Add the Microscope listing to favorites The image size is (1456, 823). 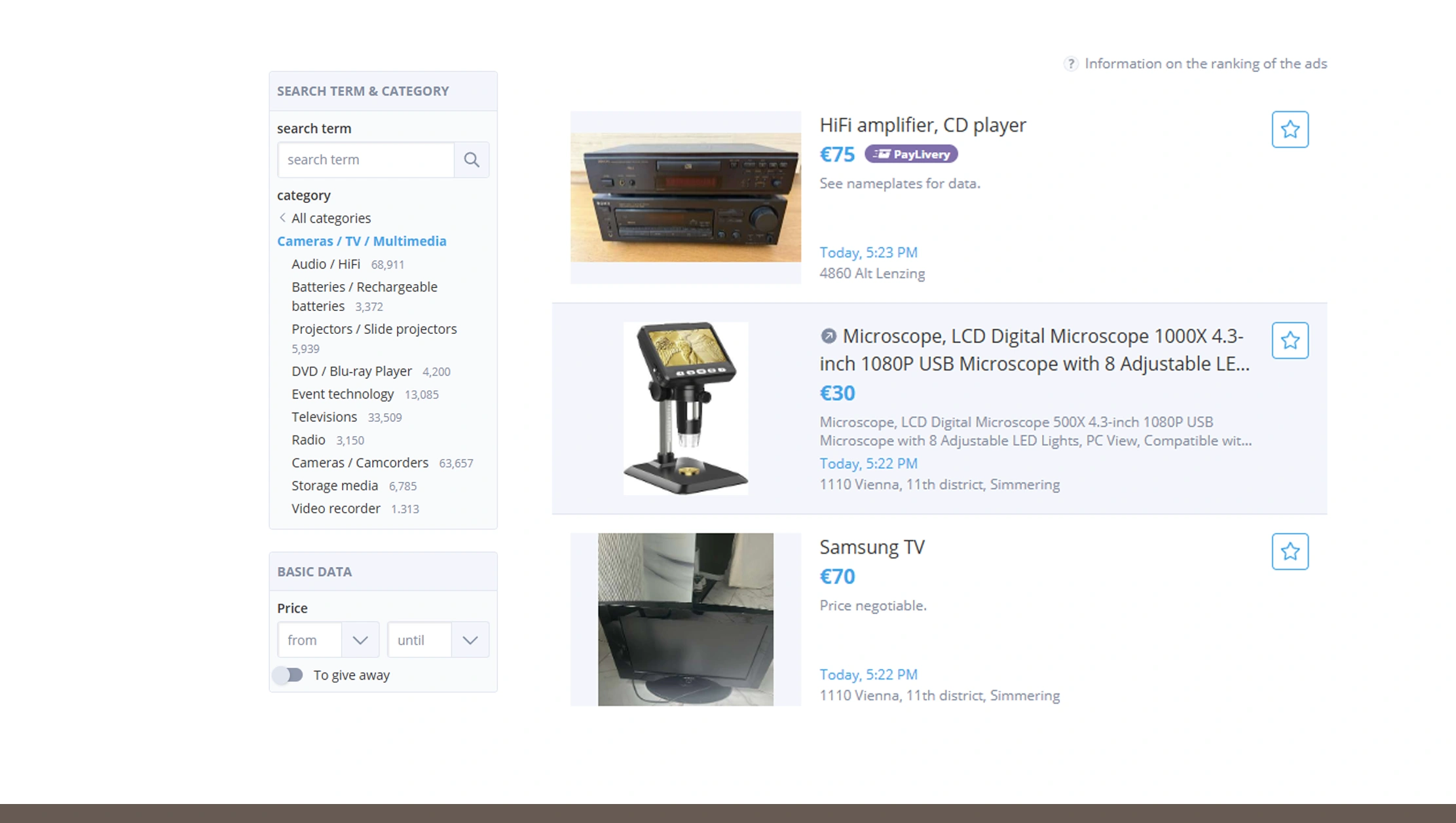(x=1290, y=340)
